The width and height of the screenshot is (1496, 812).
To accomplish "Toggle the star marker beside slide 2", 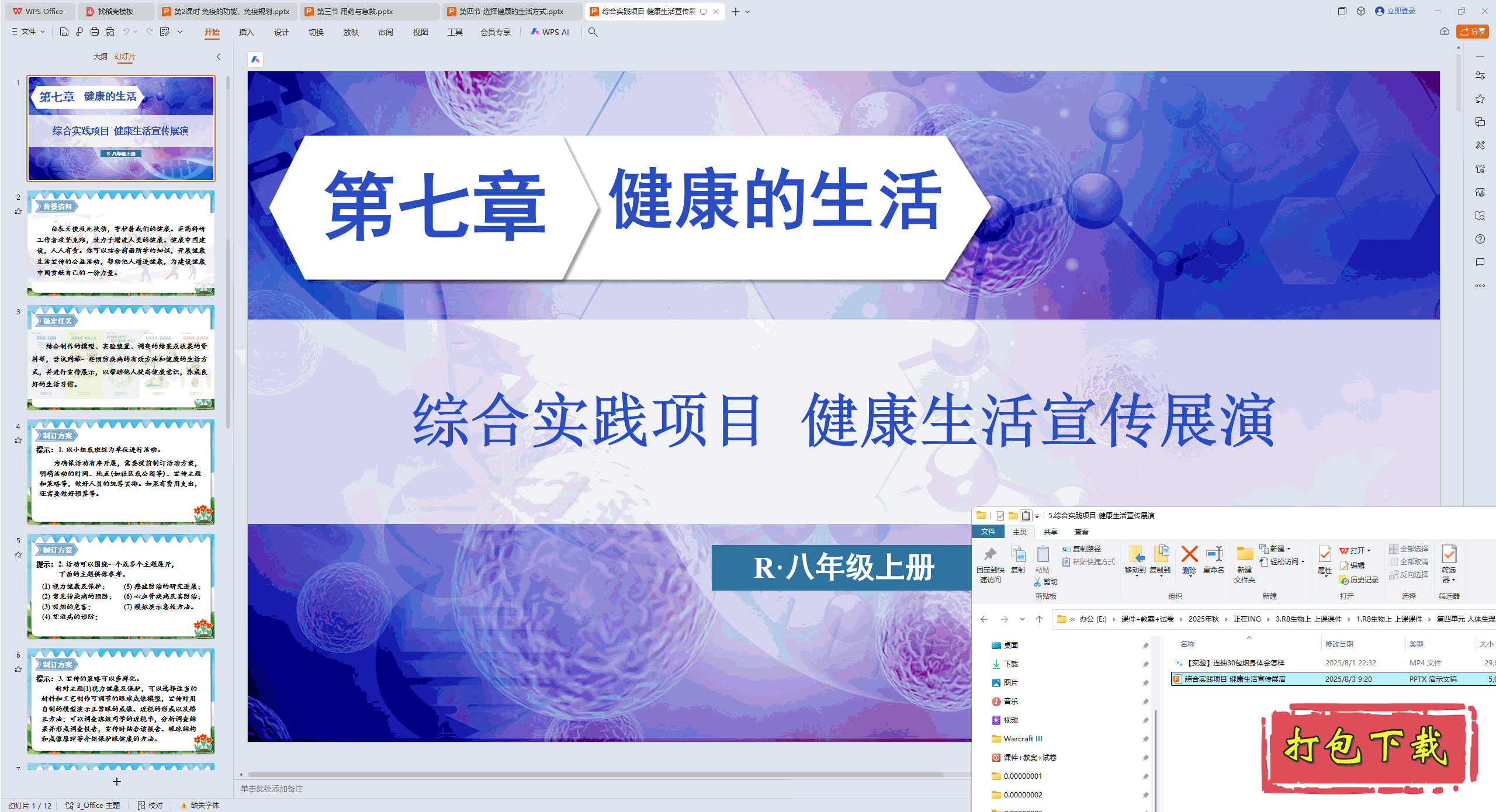I will click(18, 211).
